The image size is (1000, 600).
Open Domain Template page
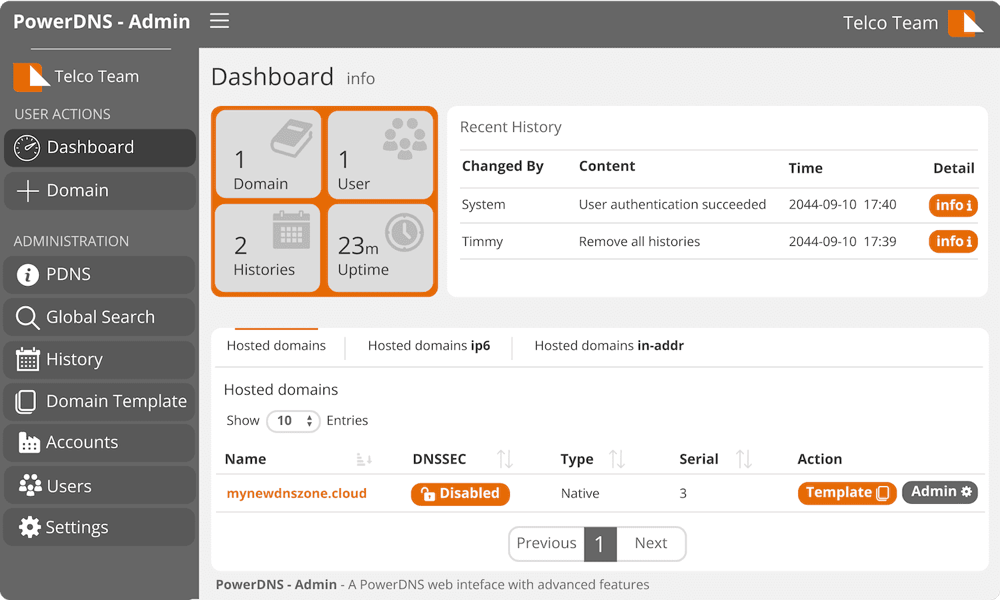point(99,402)
